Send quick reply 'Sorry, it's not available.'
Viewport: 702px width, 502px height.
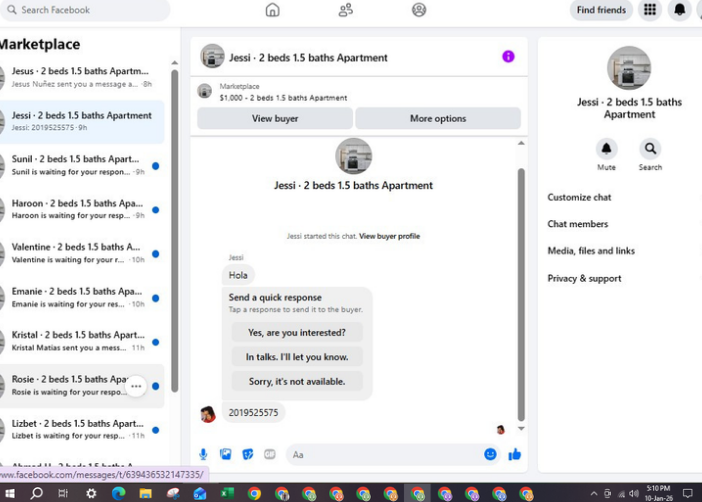[x=297, y=382]
